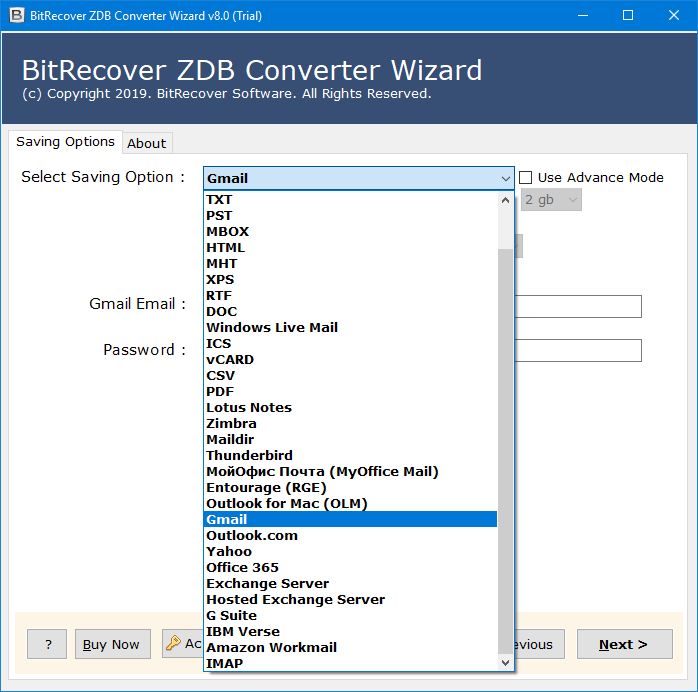Select Exchange Server entry
This screenshot has width=698, height=692.
coord(350,583)
